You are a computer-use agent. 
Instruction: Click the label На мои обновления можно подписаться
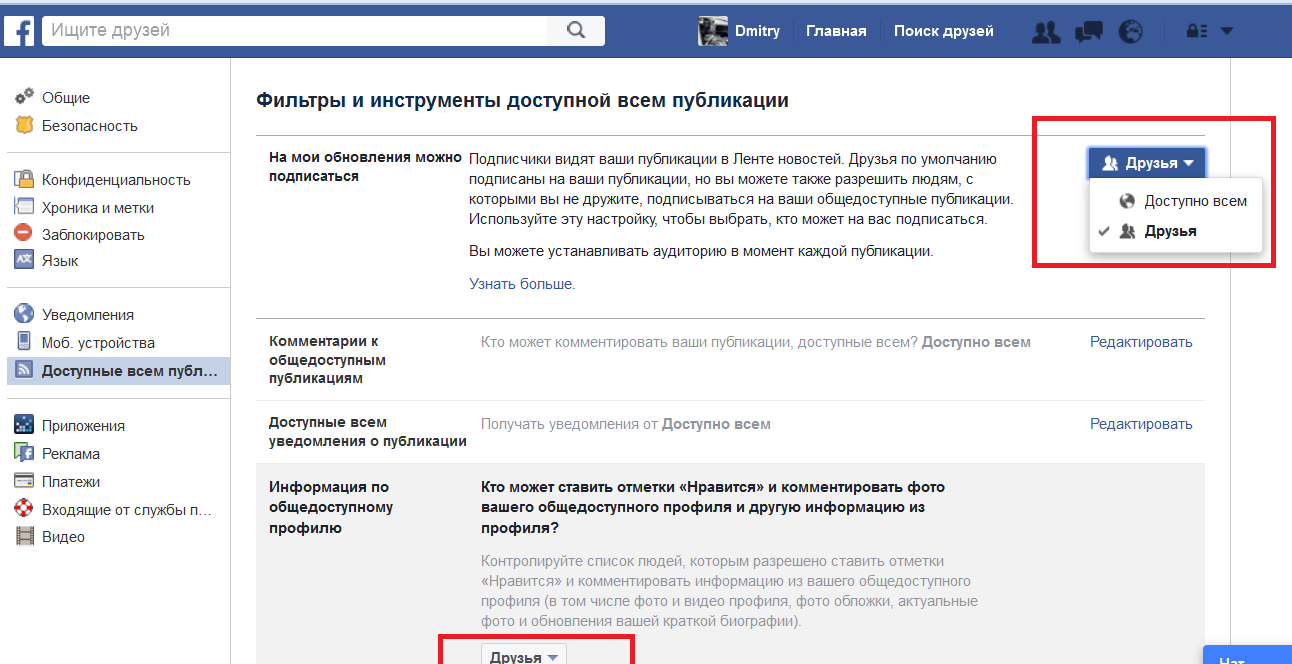coord(365,167)
